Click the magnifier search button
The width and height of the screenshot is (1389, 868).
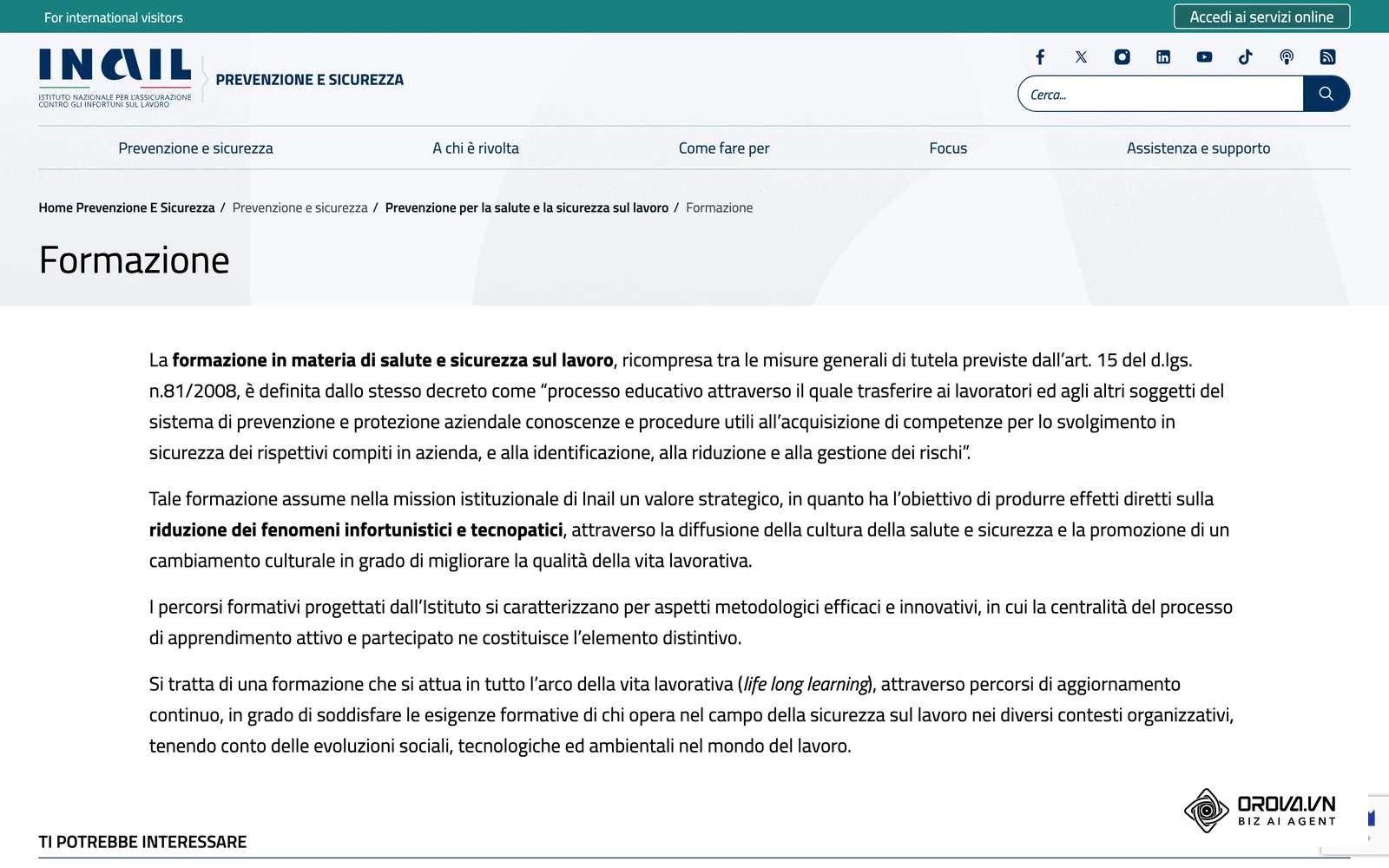tap(1326, 94)
